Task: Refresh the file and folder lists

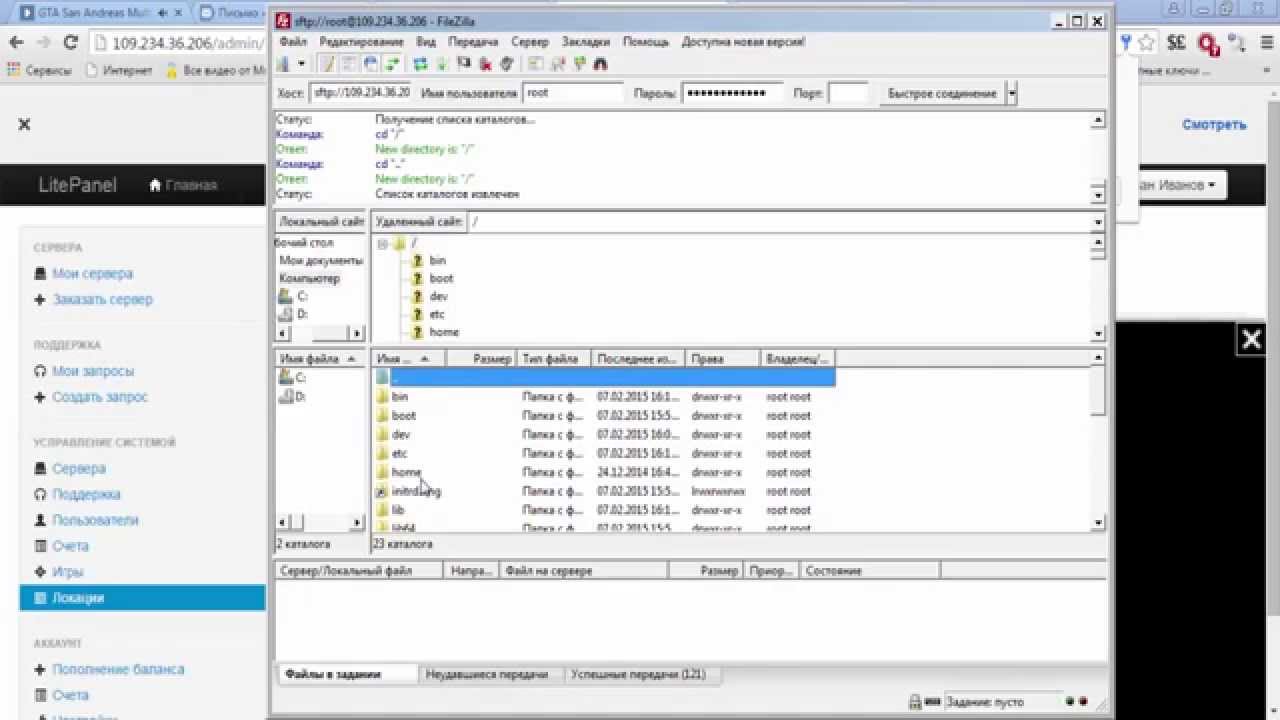Action: (420, 64)
